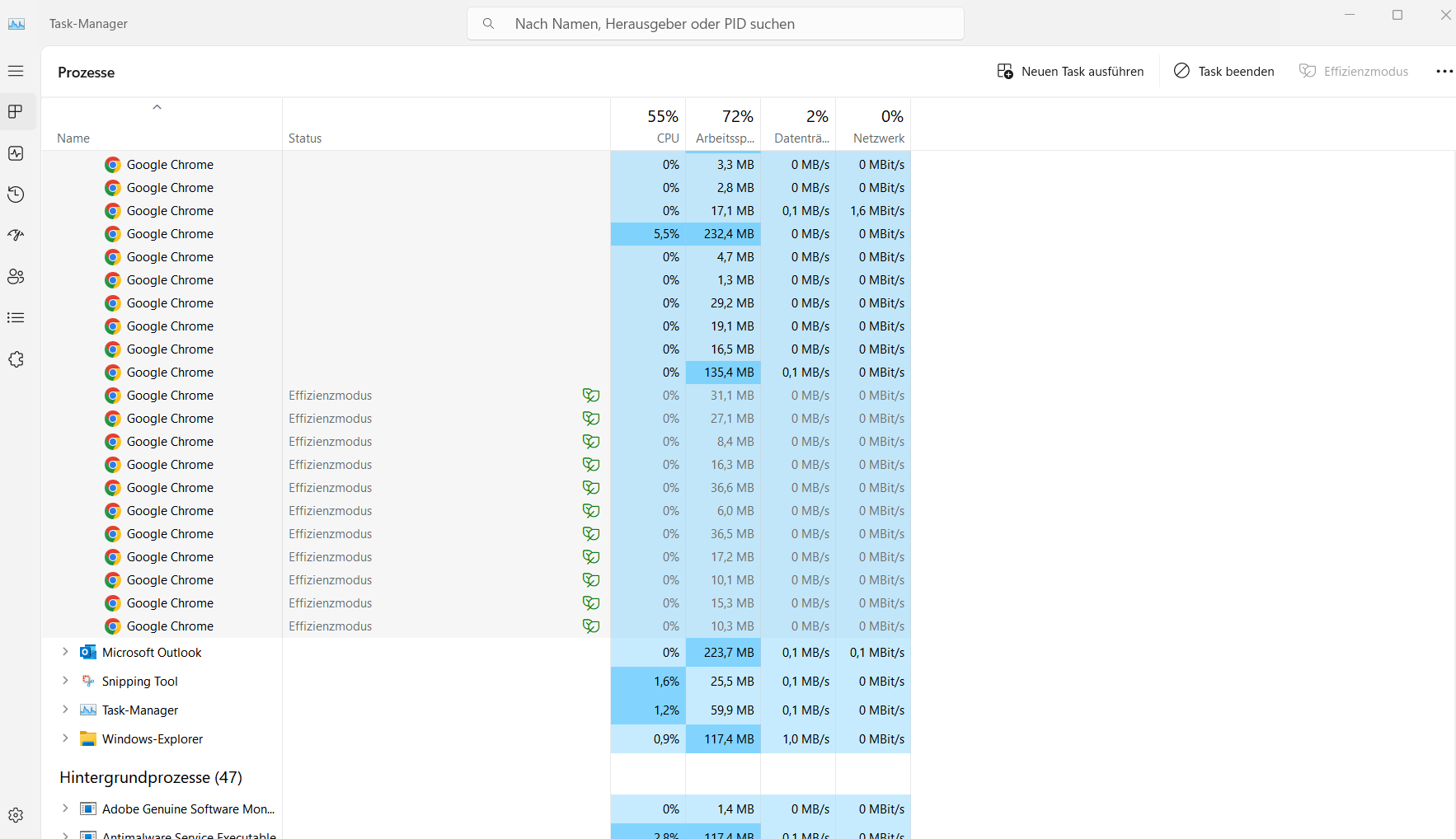This screenshot has height=839, width=1456.
Task: Switch to the Prozesse page icon in sidebar
Action: (16, 111)
